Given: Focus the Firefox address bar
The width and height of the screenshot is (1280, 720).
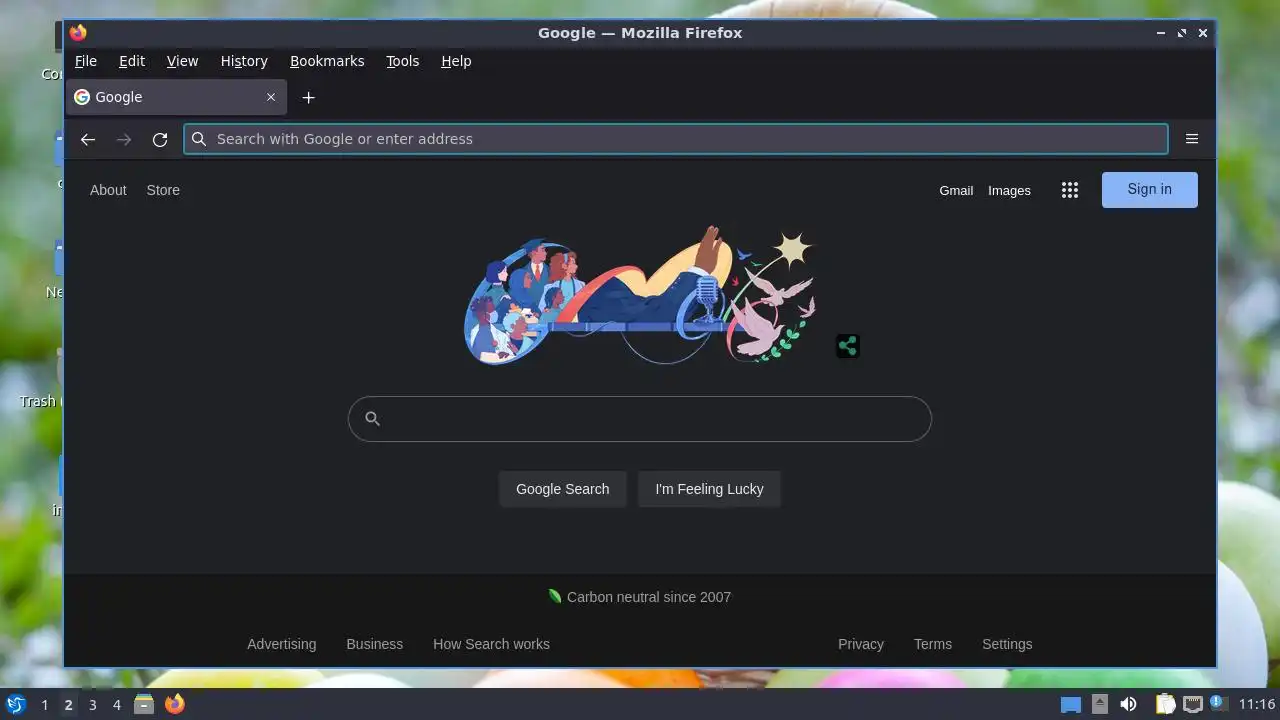Looking at the screenshot, I should 676,139.
